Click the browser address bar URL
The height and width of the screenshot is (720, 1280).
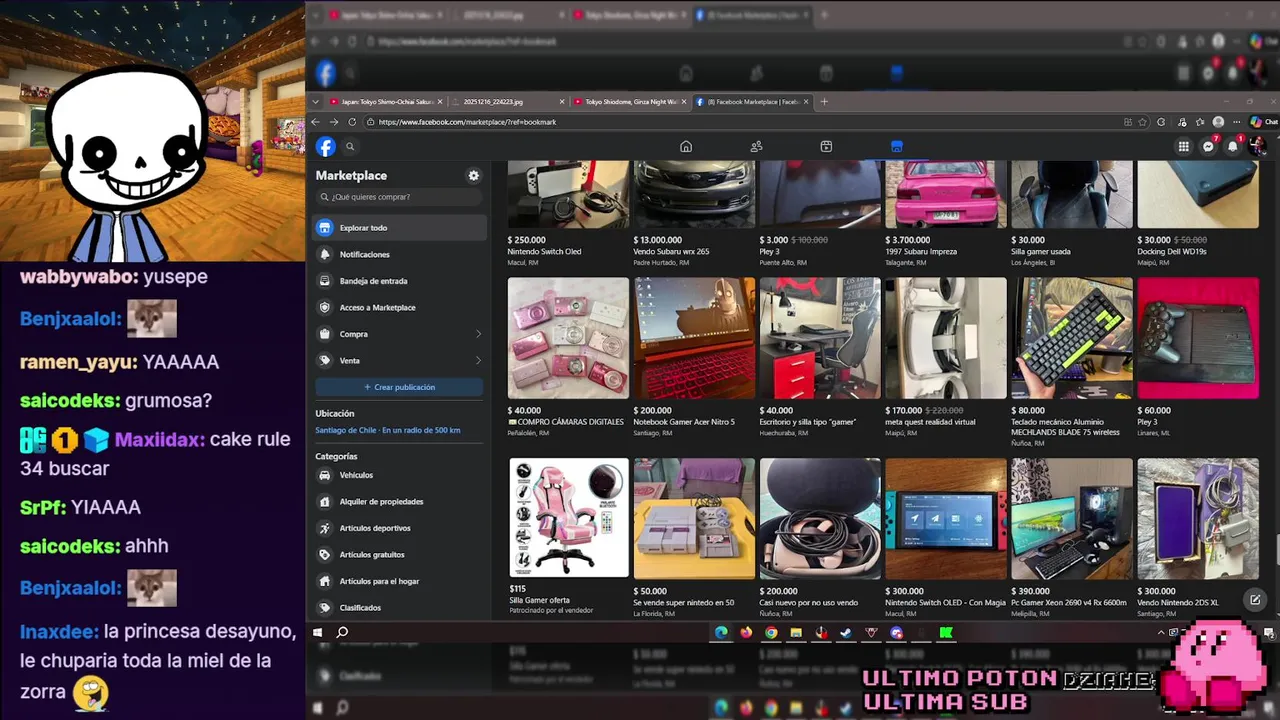tap(467, 122)
